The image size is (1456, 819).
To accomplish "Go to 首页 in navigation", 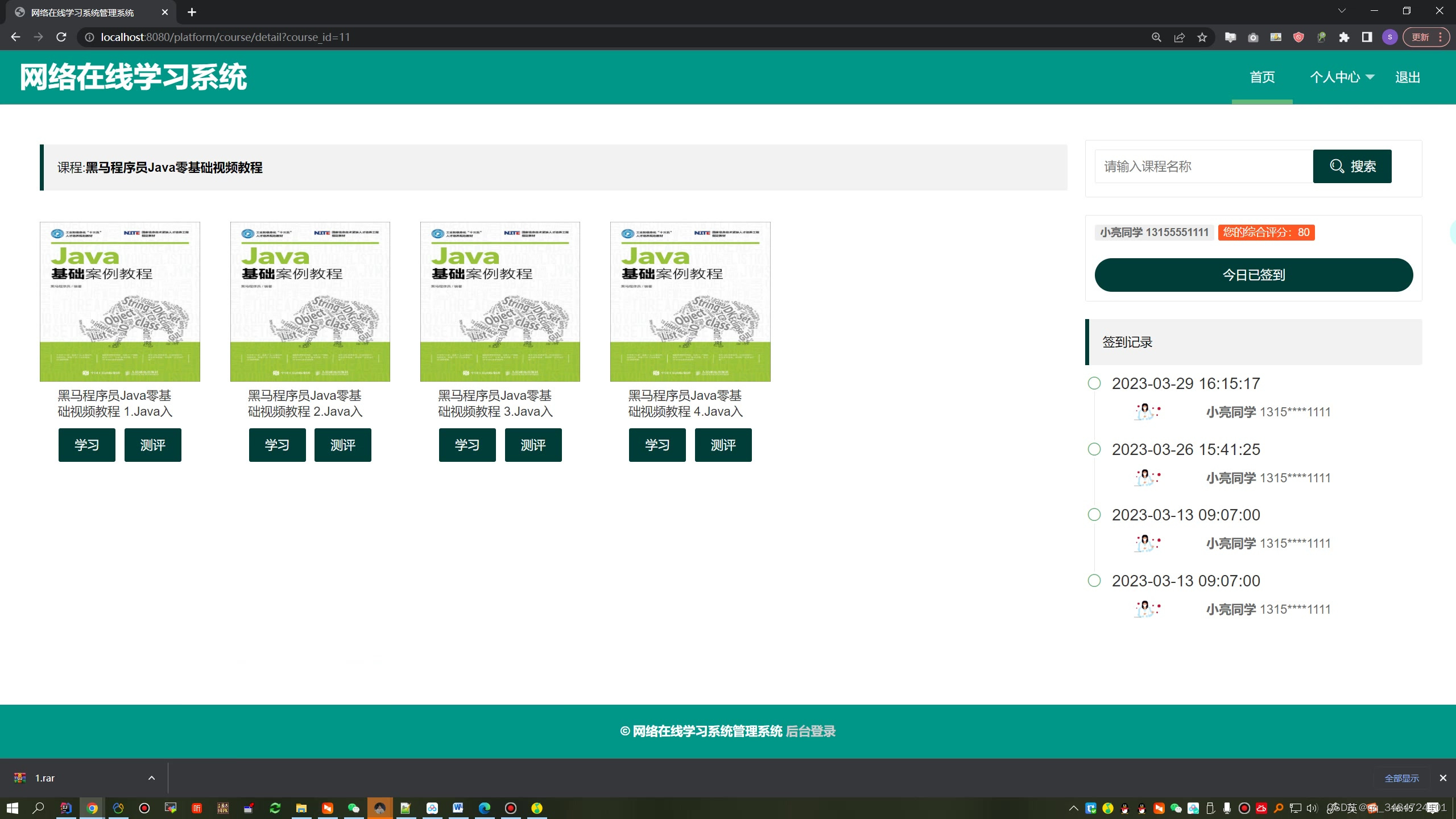I will tap(1261, 77).
